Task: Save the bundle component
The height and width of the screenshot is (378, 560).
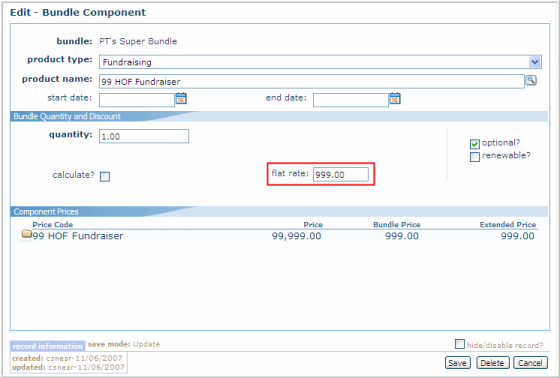Action: tap(458, 363)
